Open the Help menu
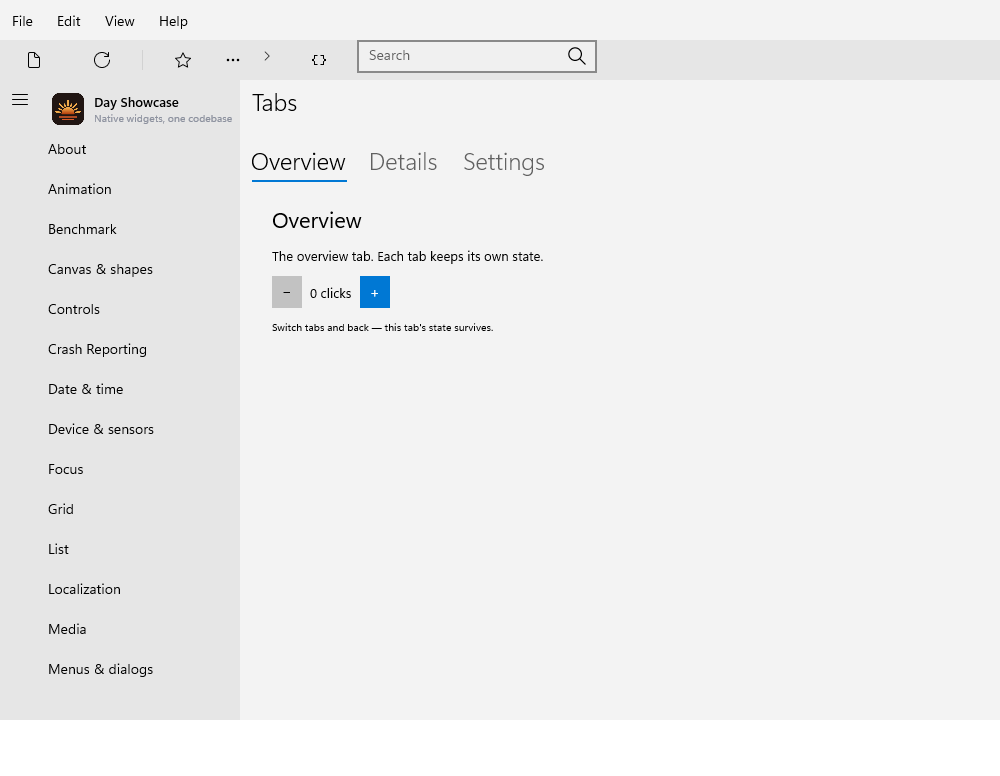 click(x=173, y=21)
